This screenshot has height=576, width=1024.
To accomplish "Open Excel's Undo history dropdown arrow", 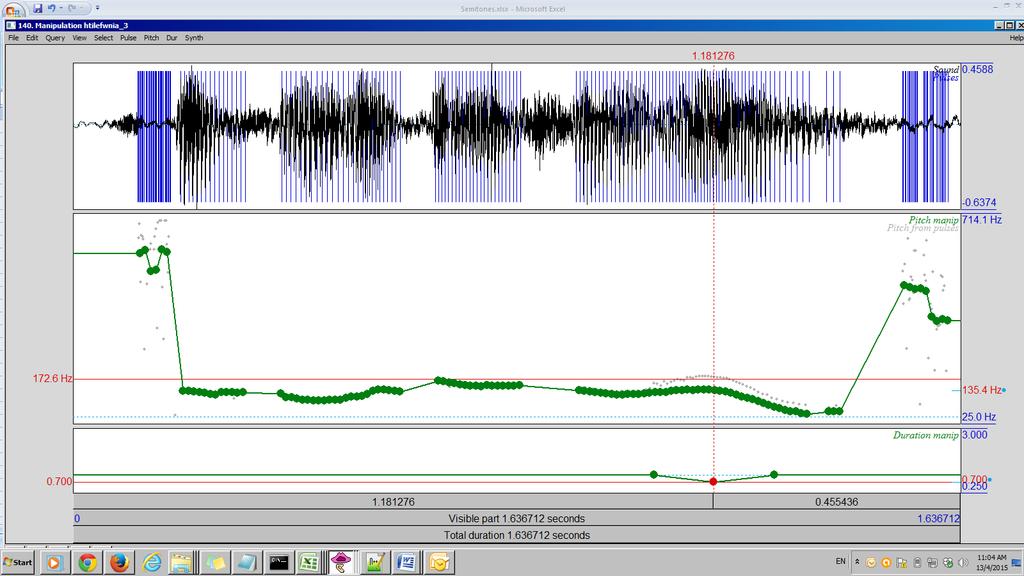I will pyautogui.click(x=61, y=8).
